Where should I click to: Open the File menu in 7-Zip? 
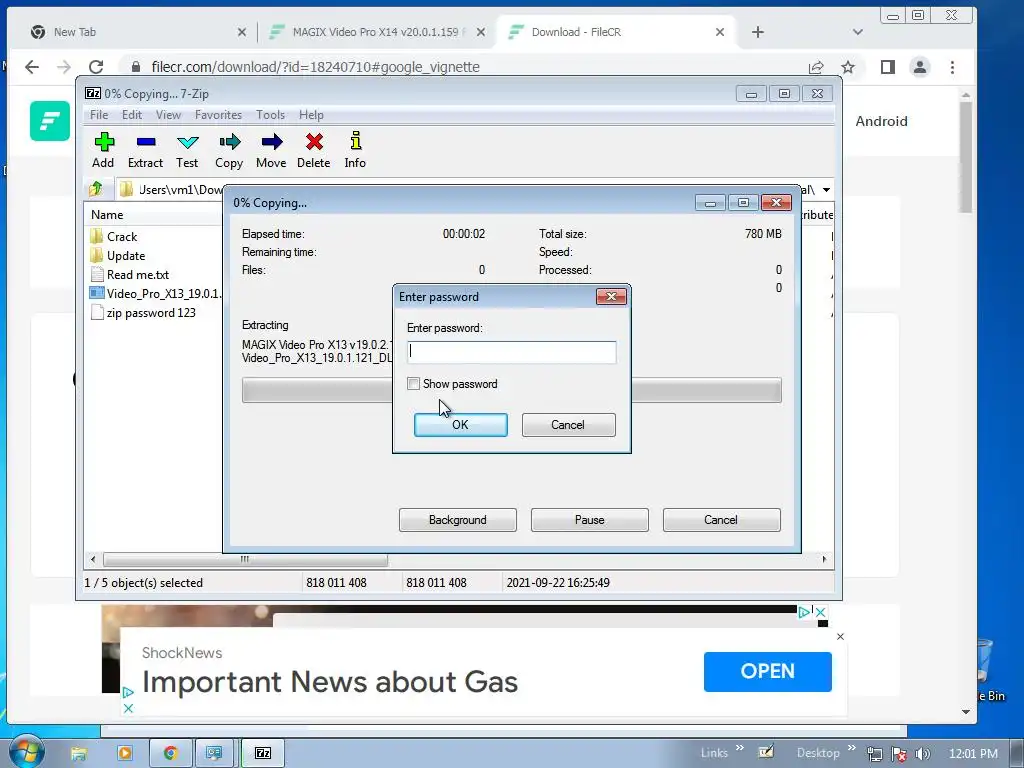coord(99,115)
